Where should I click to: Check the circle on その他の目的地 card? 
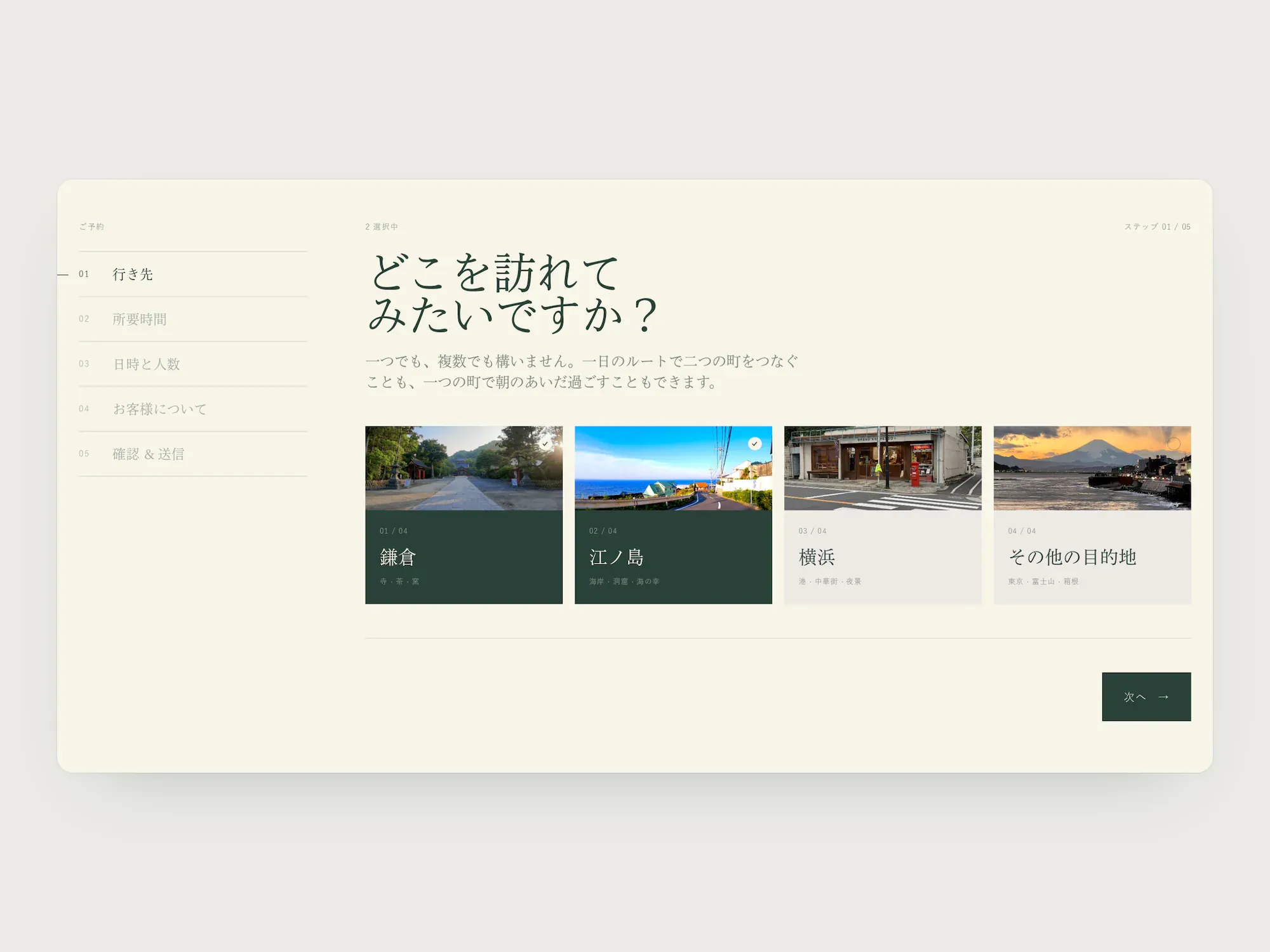[1173, 444]
